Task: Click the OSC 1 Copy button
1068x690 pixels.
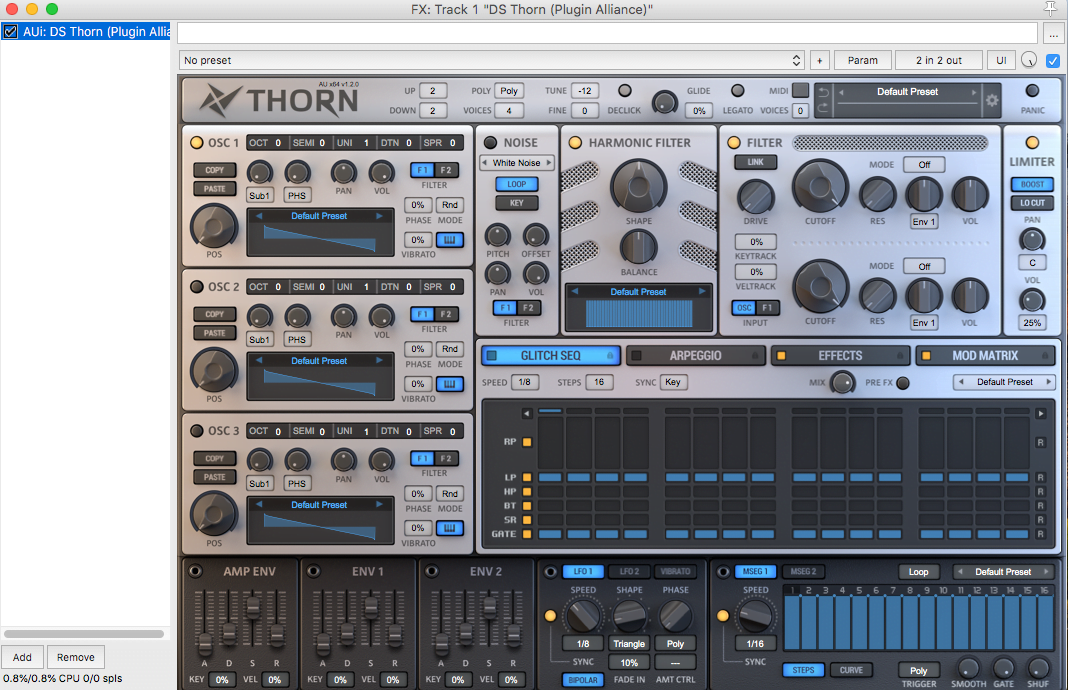Action: tap(214, 171)
